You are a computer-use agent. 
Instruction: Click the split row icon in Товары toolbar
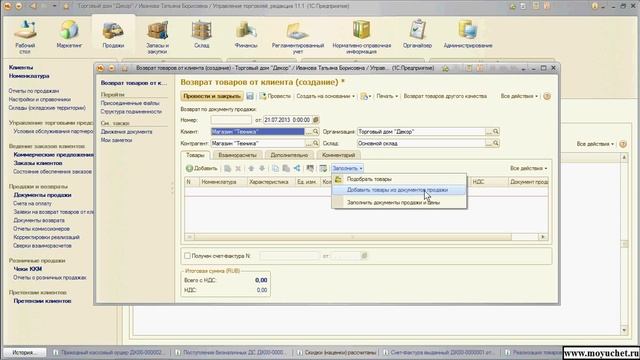pos(297,168)
